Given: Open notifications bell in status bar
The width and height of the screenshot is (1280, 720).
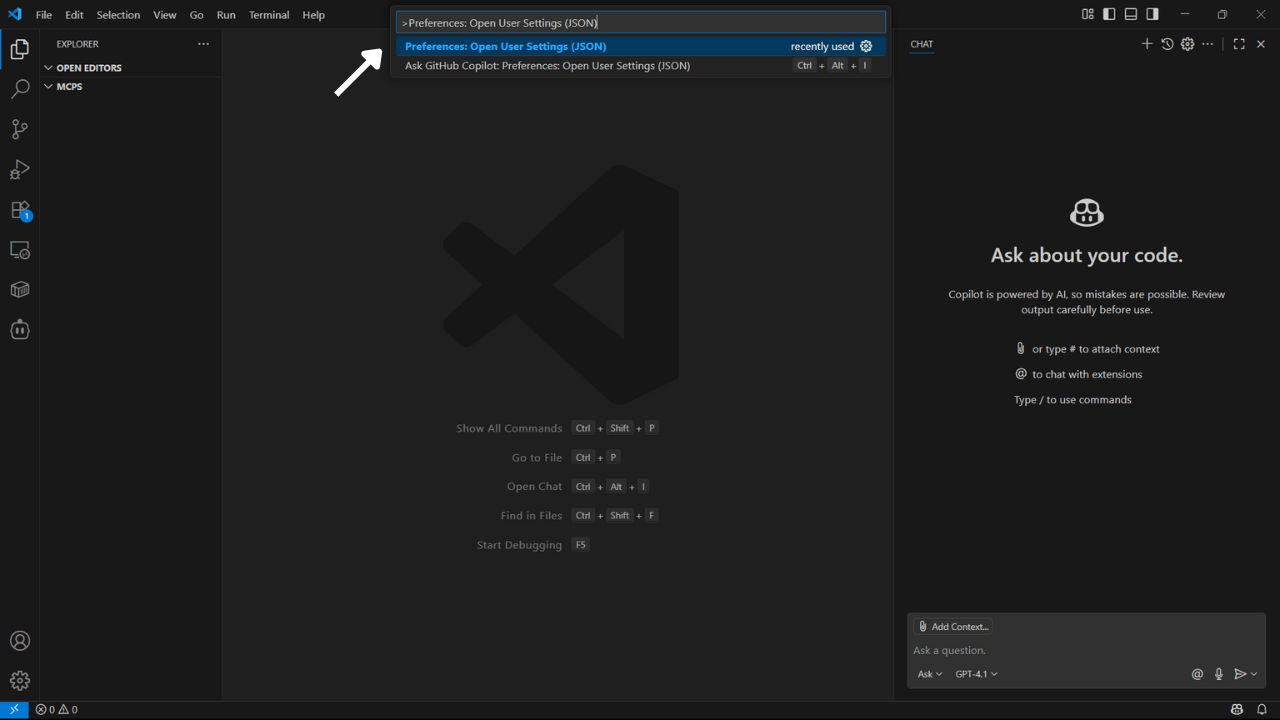Looking at the screenshot, I should click(1262, 709).
